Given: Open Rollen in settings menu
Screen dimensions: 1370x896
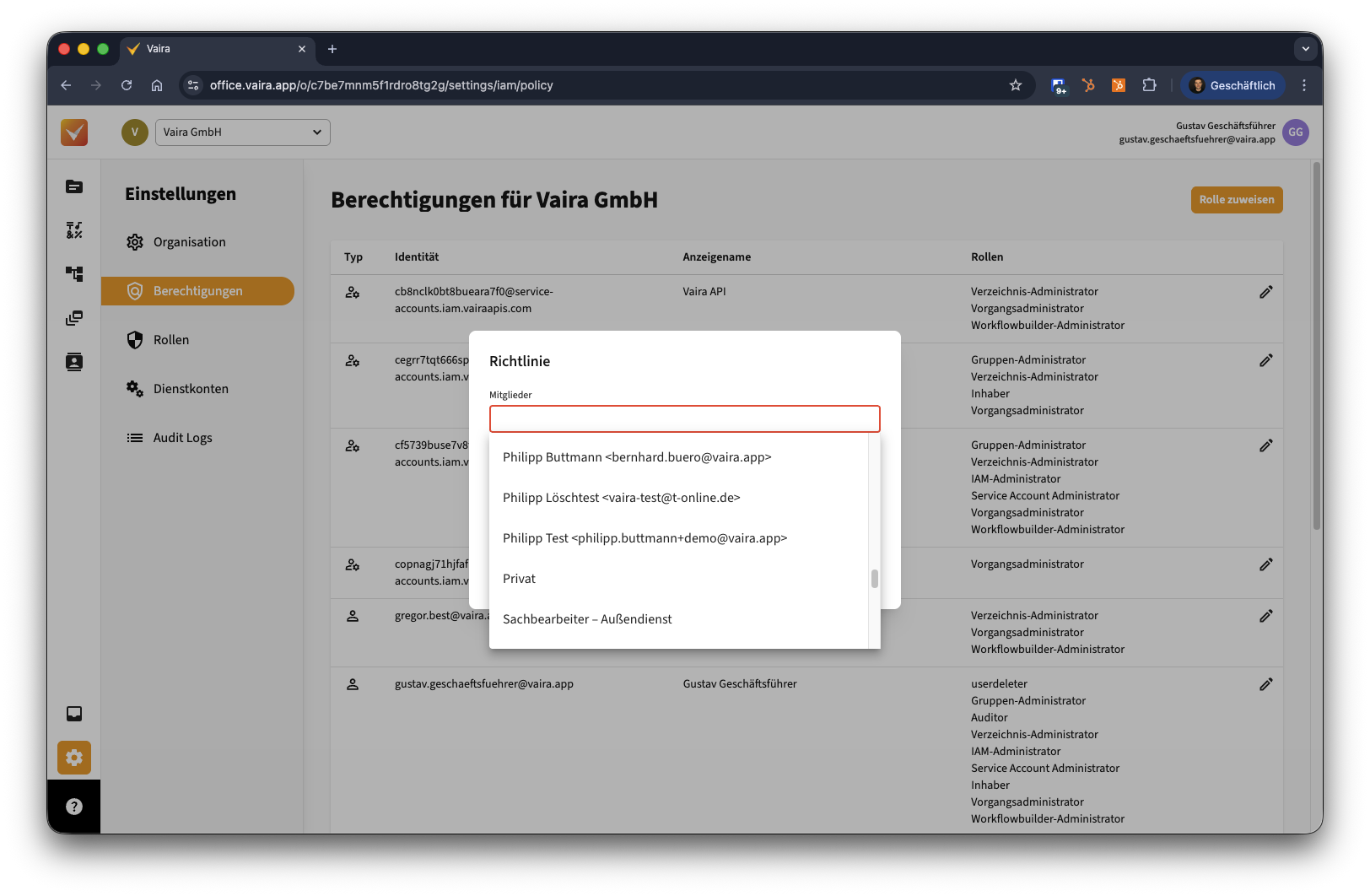Looking at the screenshot, I should click(x=171, y=340).
